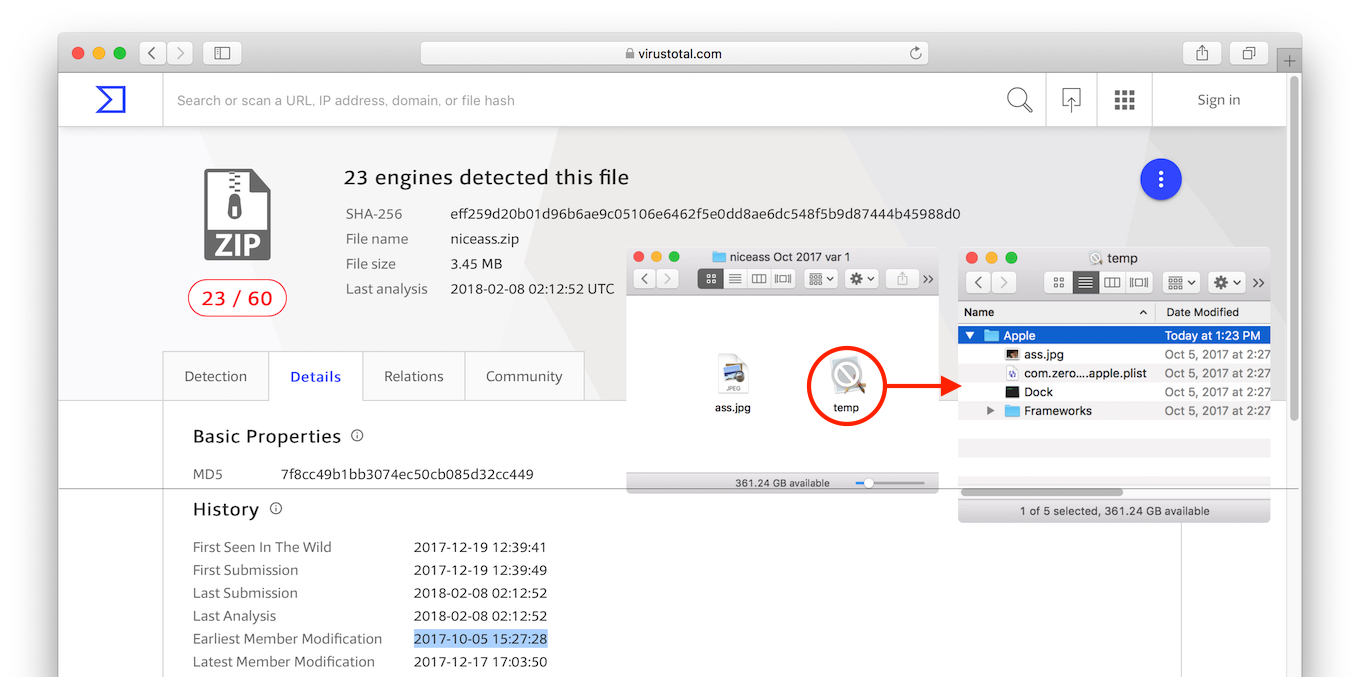This screenshot has height=677, width=1360.
Task: Click info icon beside Basic Properties
Action: [x=357, y=436]
